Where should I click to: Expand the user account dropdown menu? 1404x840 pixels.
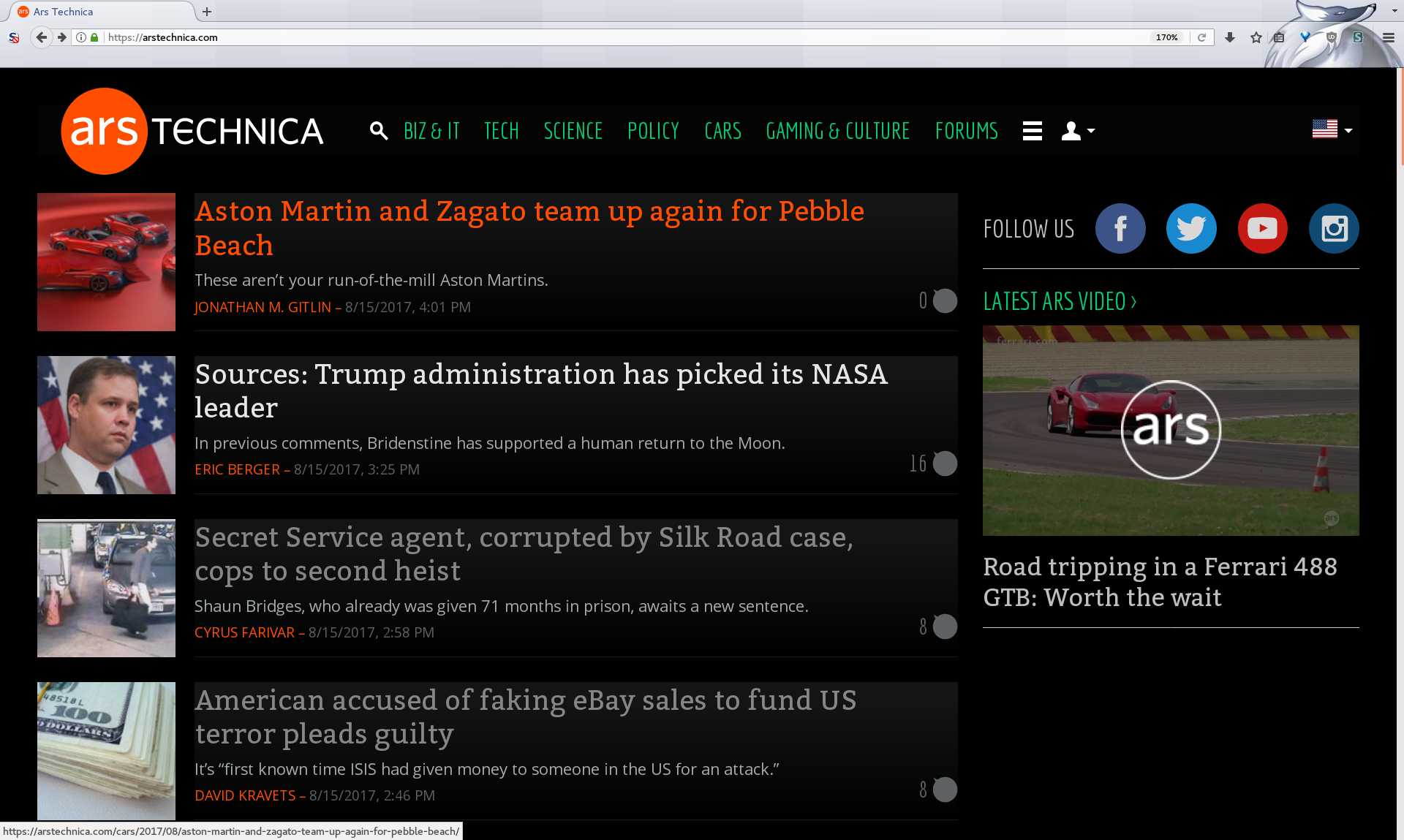pyautogui.click(x=1076, y=131)
